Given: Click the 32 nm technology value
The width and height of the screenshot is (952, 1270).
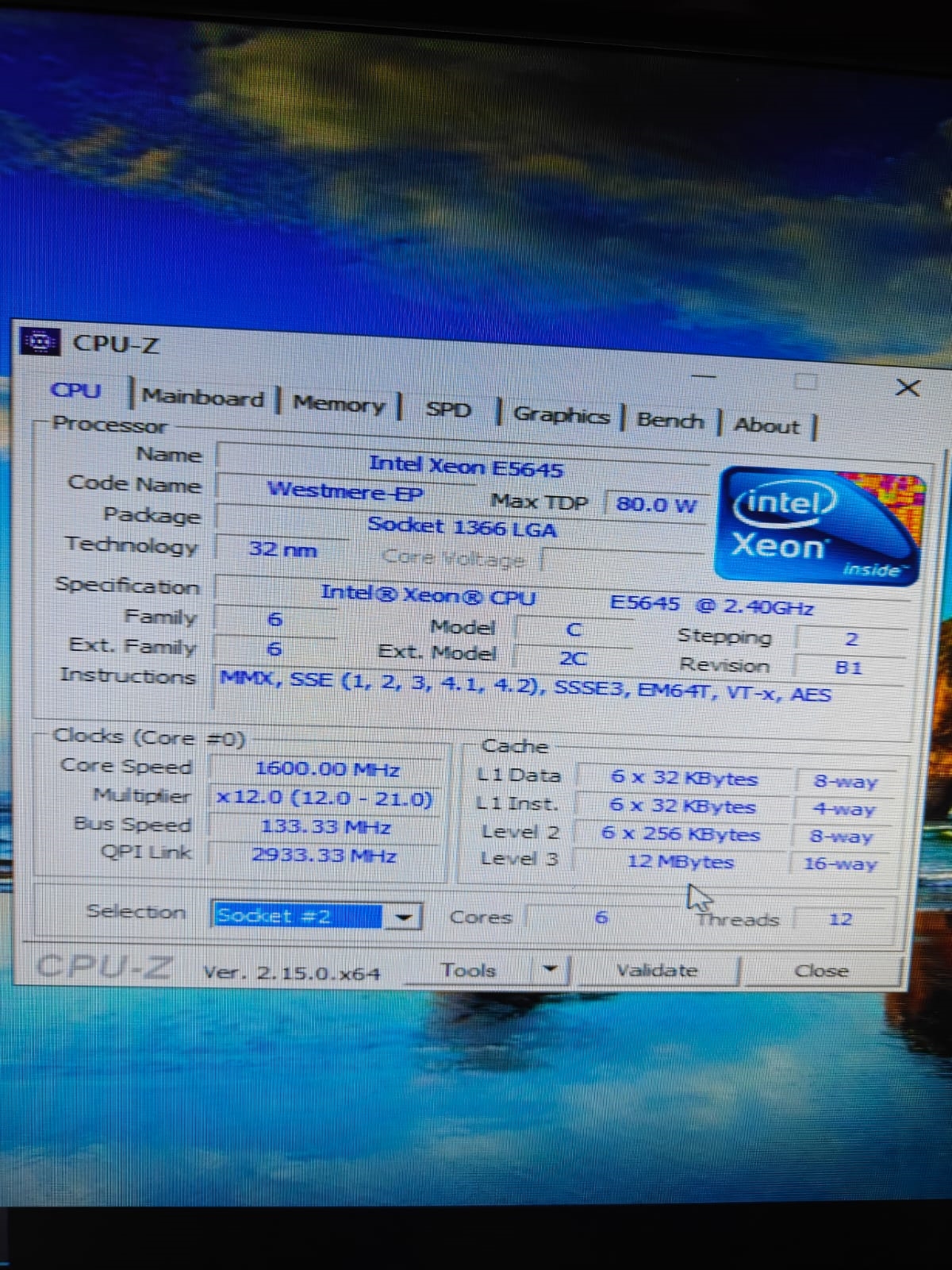Looking at the screenshot, I should coord(282,549).
